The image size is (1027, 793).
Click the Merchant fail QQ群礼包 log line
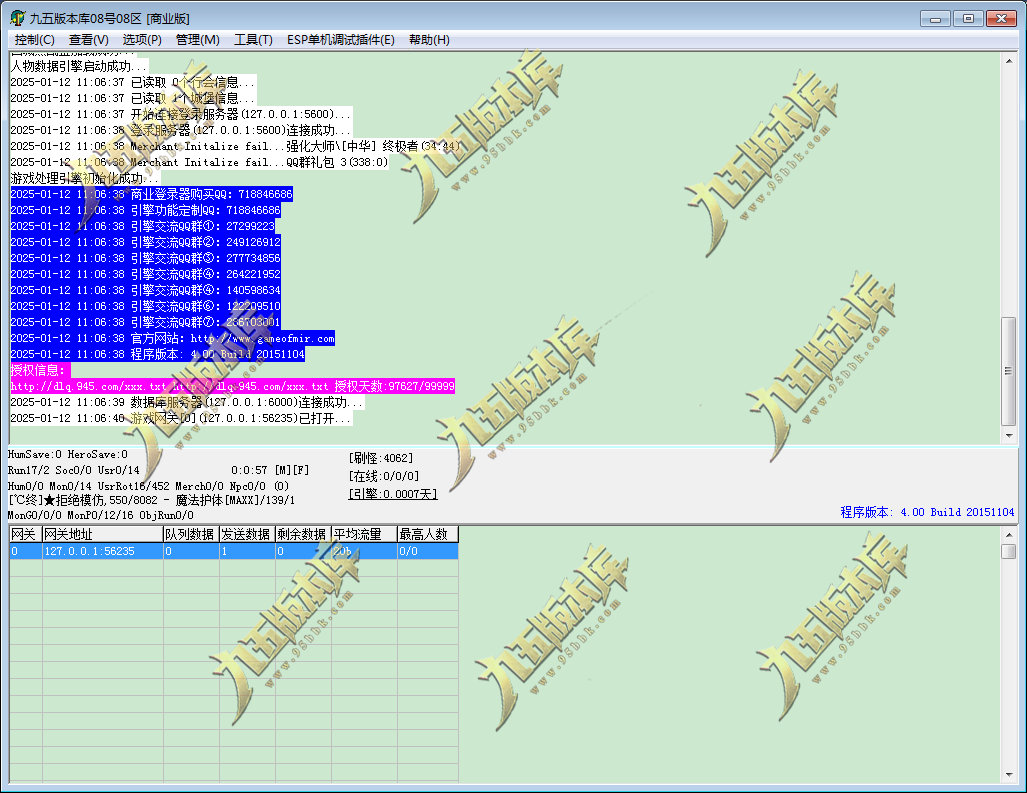tap(200, 162)
